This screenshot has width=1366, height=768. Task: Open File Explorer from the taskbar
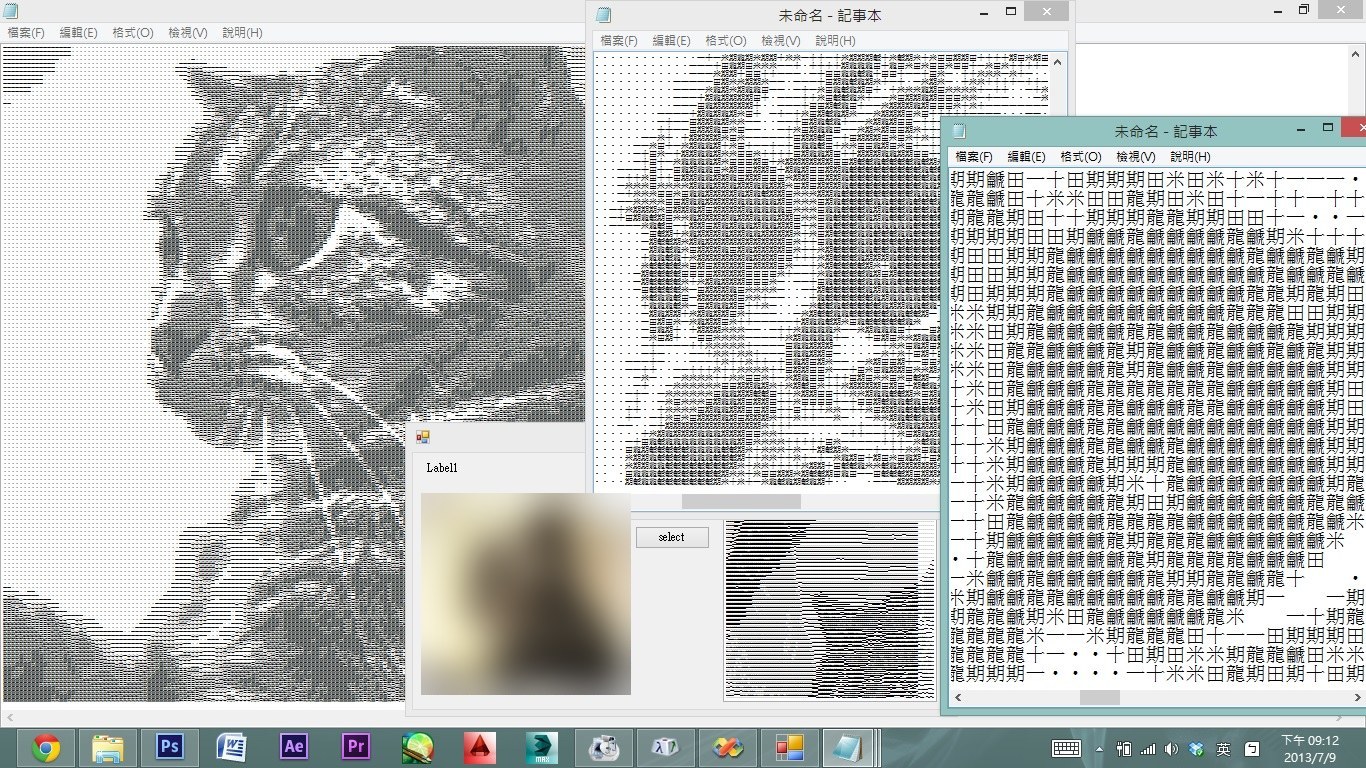[x=108, y=748]
